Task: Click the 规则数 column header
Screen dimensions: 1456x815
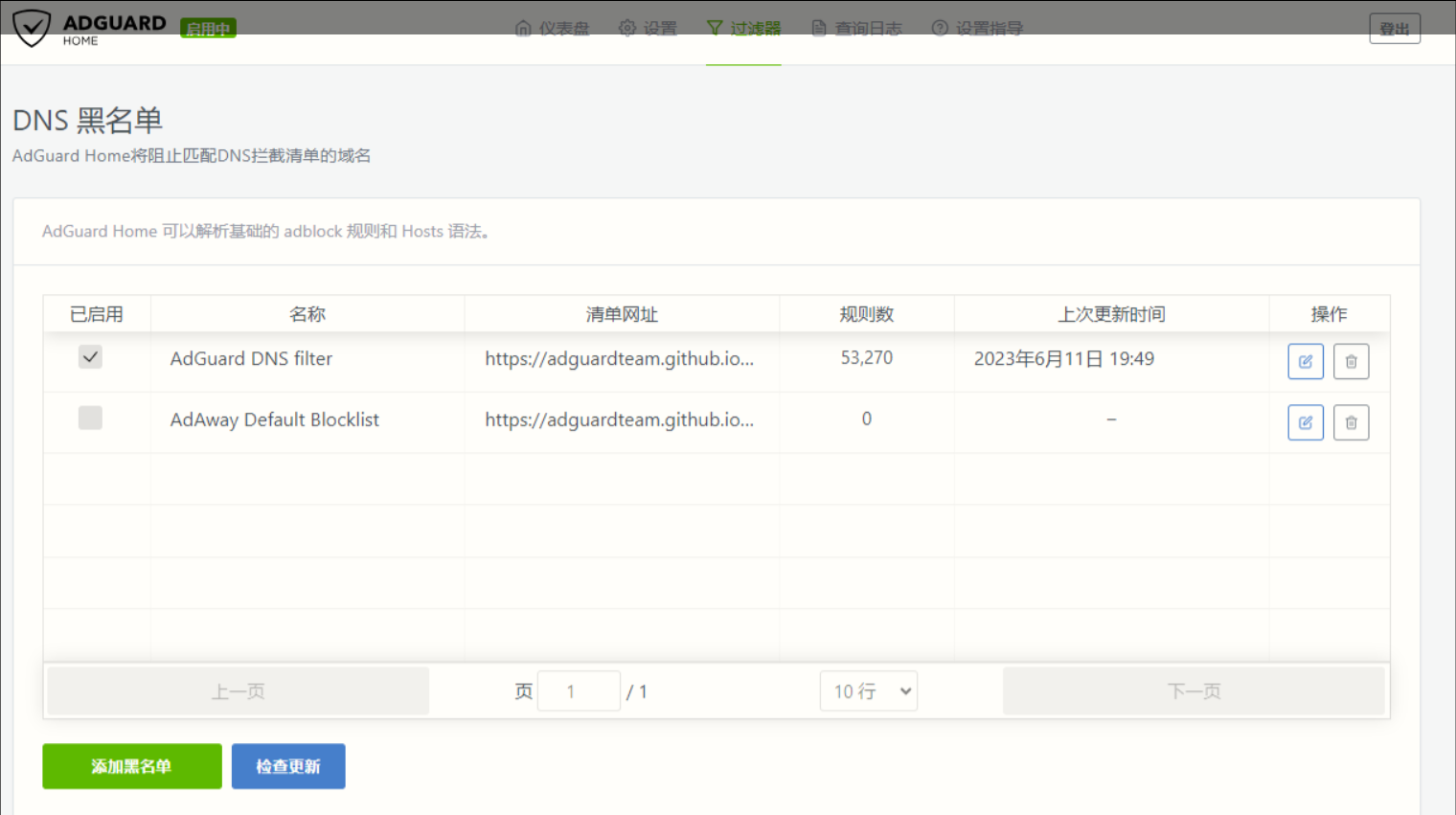Action: point(866,314)
